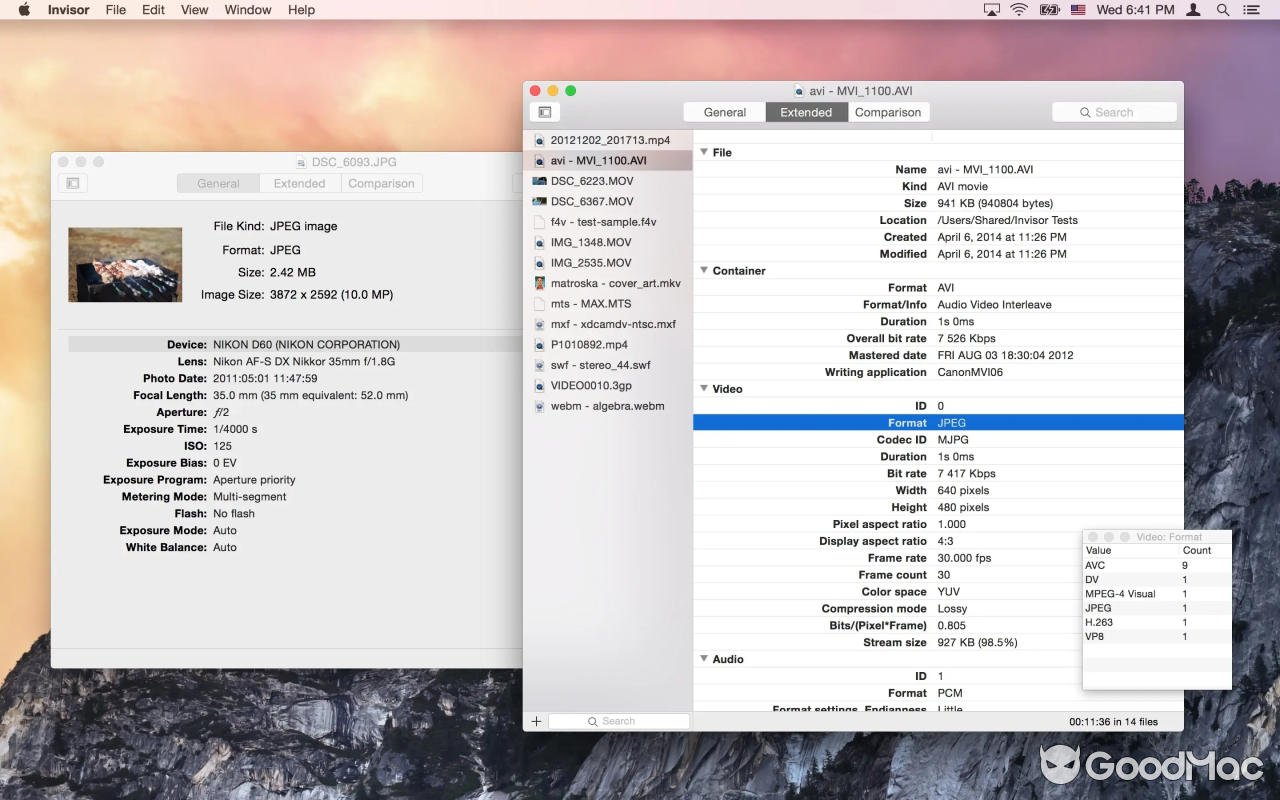Click the magnifier icon in the top Search field
The width and height of the screenshot is (1280, 800).
[x=1085, y=111]
